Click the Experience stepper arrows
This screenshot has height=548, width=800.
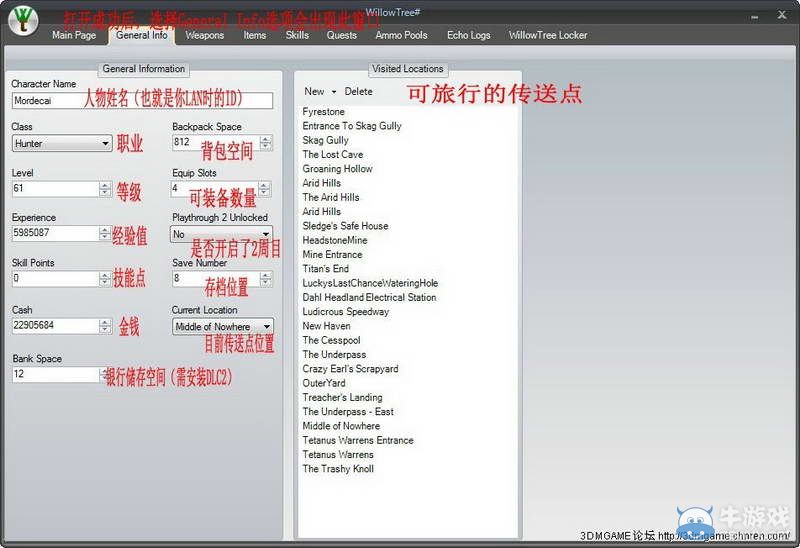pyautogui.click(x=105, y=234)
